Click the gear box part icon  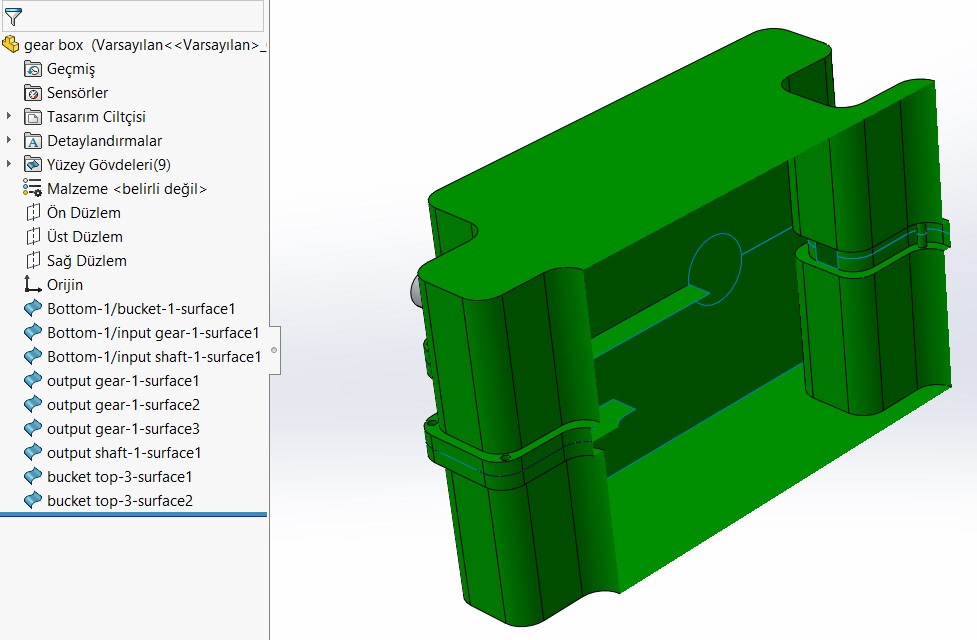[11, 44]
